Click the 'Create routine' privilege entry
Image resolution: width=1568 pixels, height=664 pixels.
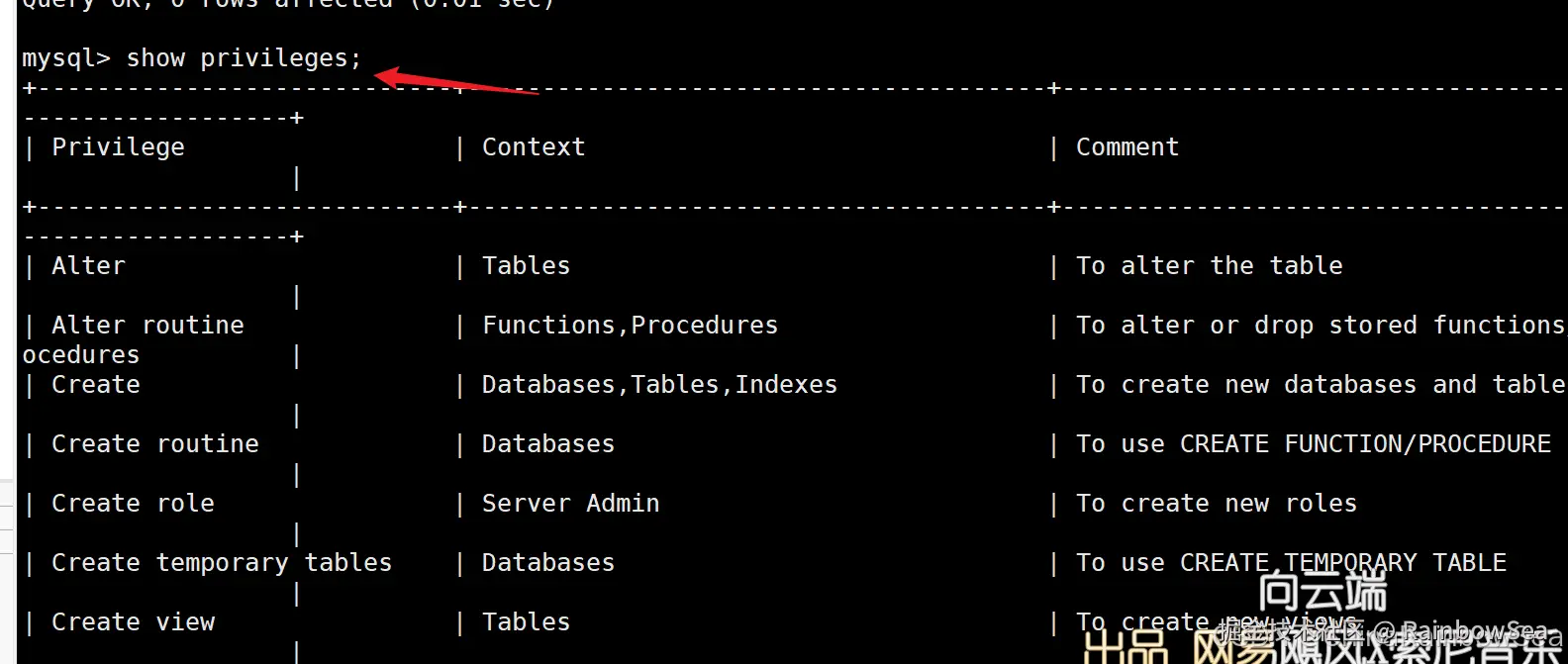[x=155, y=444]
